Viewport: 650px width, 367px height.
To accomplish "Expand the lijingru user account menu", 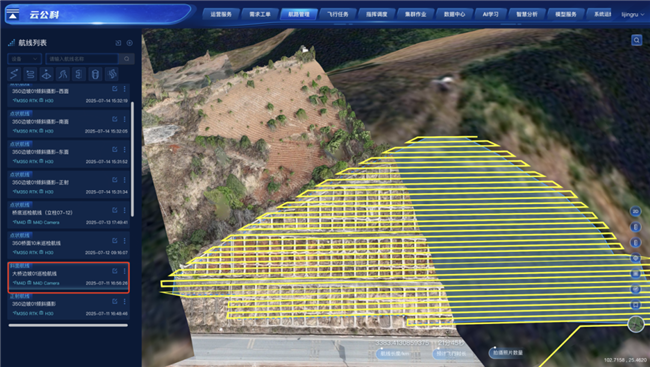I will click(633, 15).
